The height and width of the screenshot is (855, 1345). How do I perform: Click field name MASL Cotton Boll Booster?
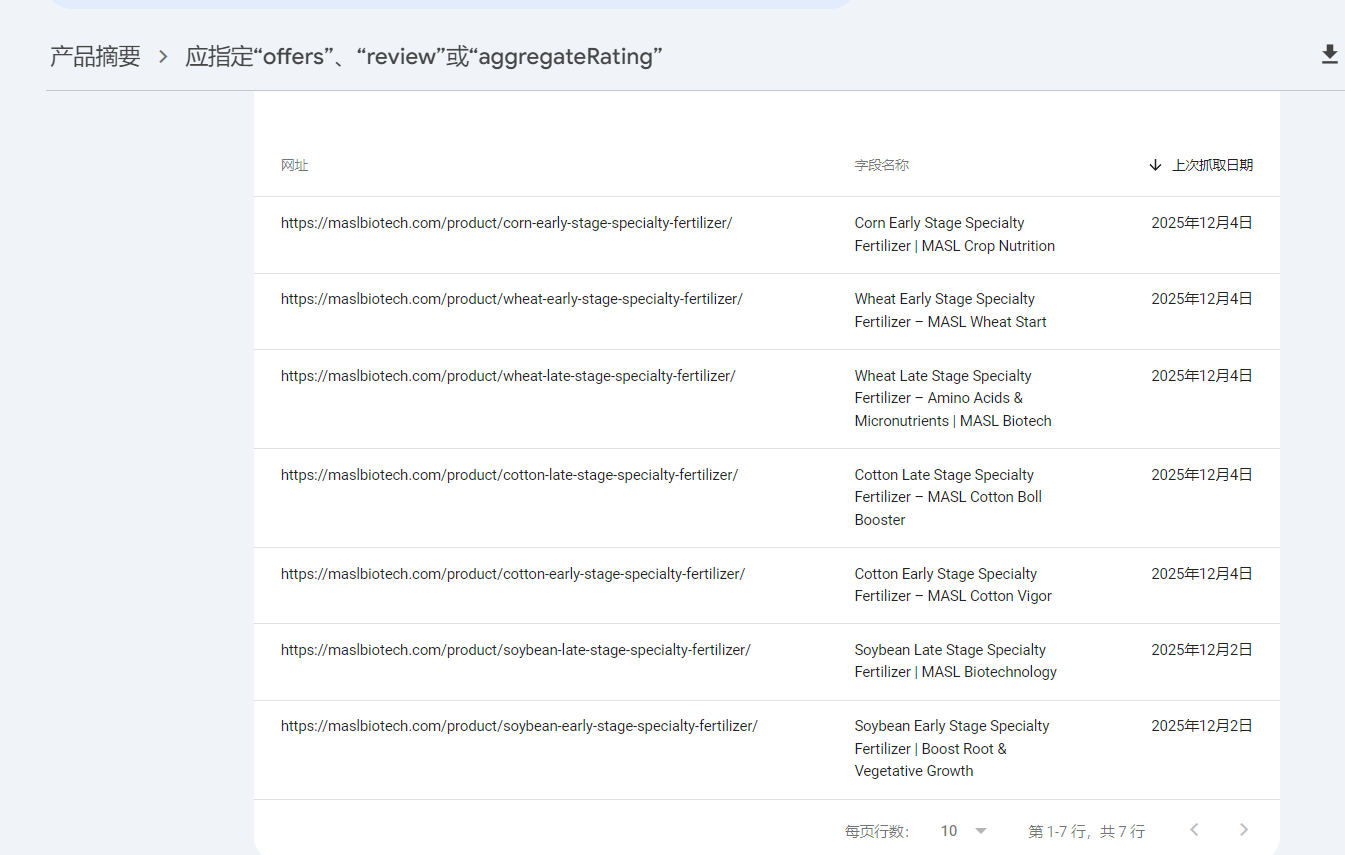coord(948,497)
